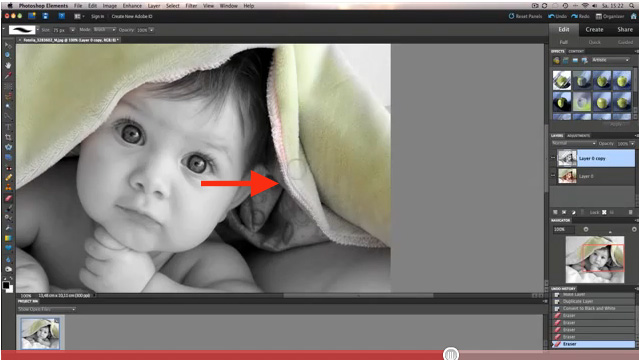Select the Blur water-drop tool
639x360 pixels.
8,259
